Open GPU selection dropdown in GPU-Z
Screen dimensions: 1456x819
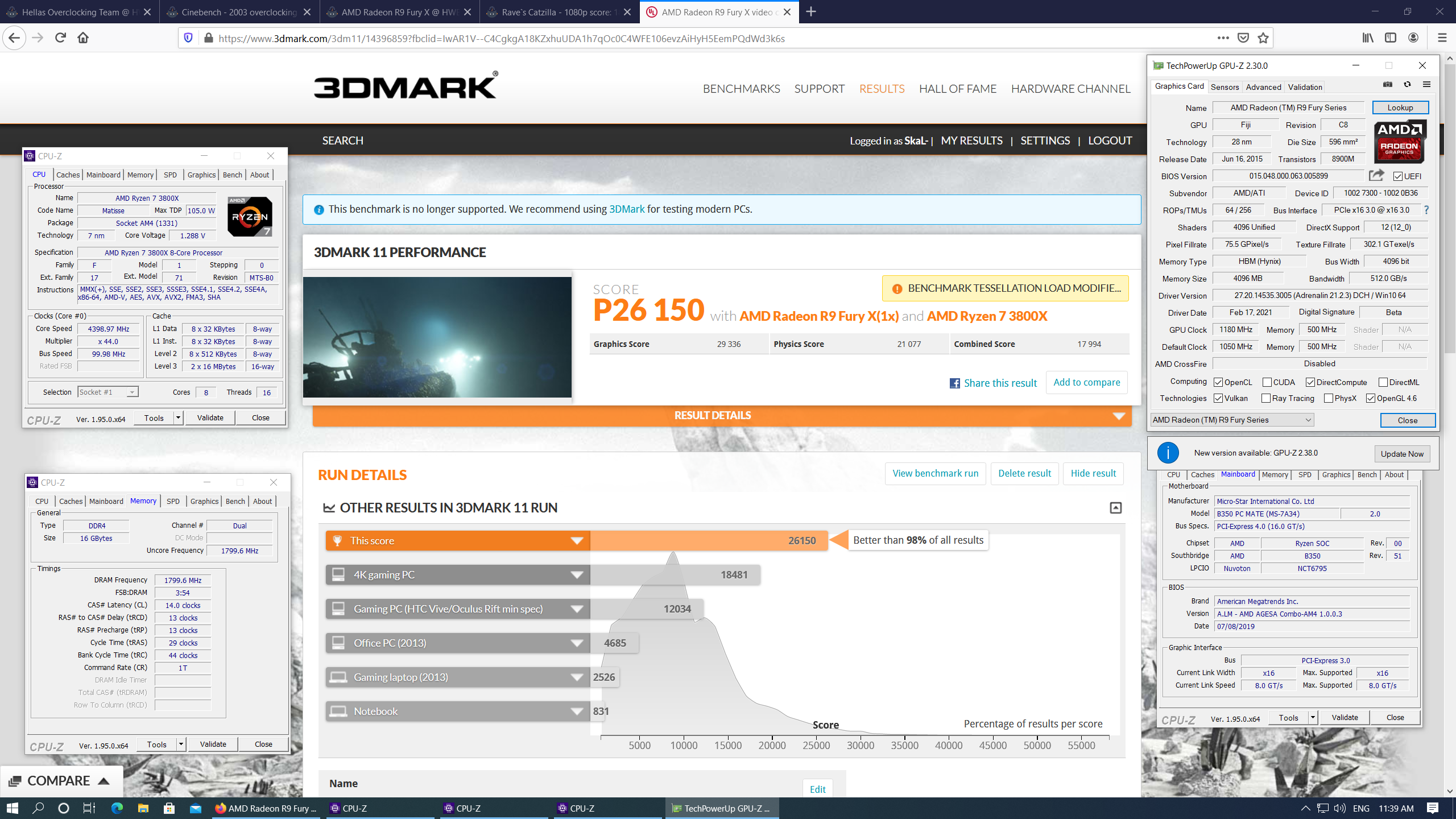tap(1232, 420)
